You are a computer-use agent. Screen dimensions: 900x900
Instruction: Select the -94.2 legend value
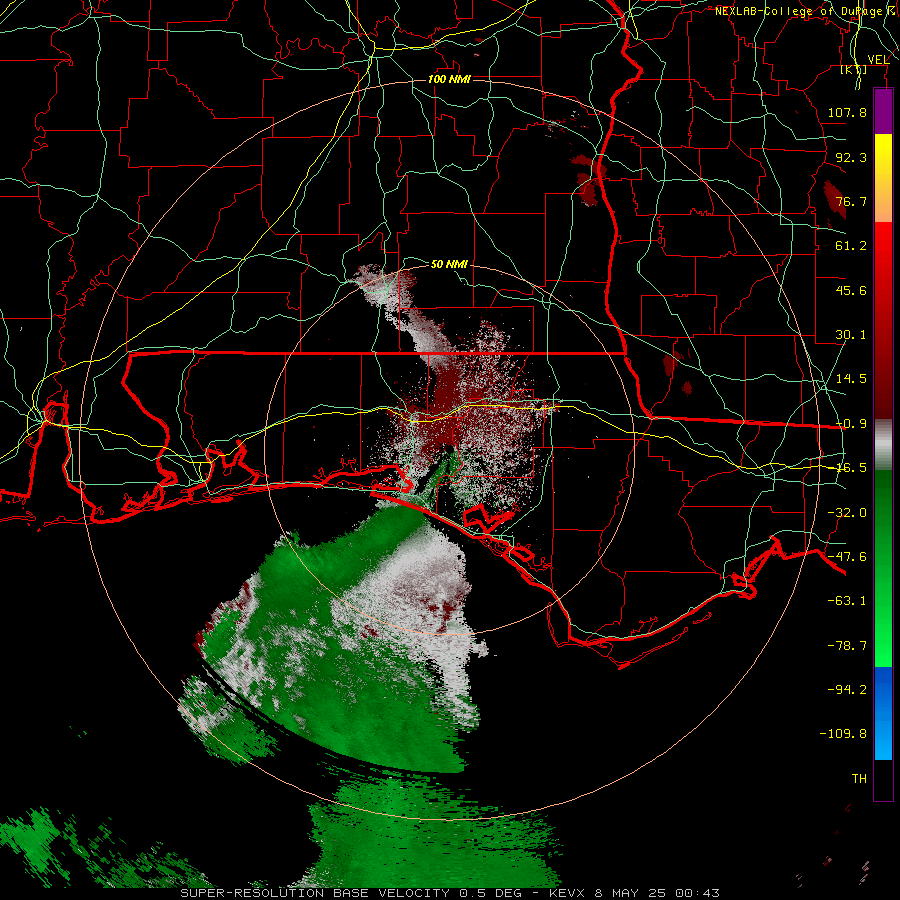847,690
